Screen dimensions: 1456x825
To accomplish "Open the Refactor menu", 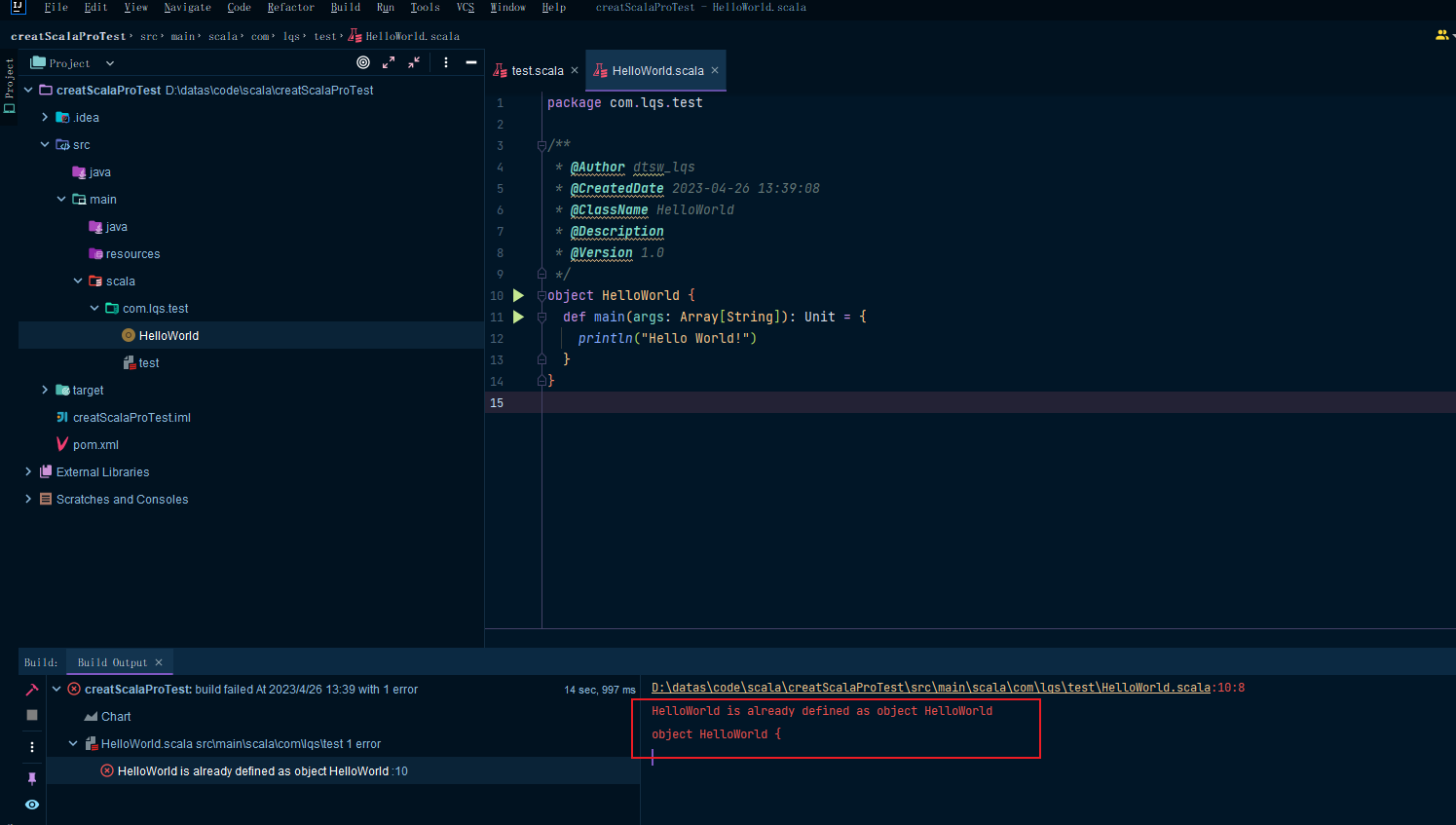I will (290, 7).
